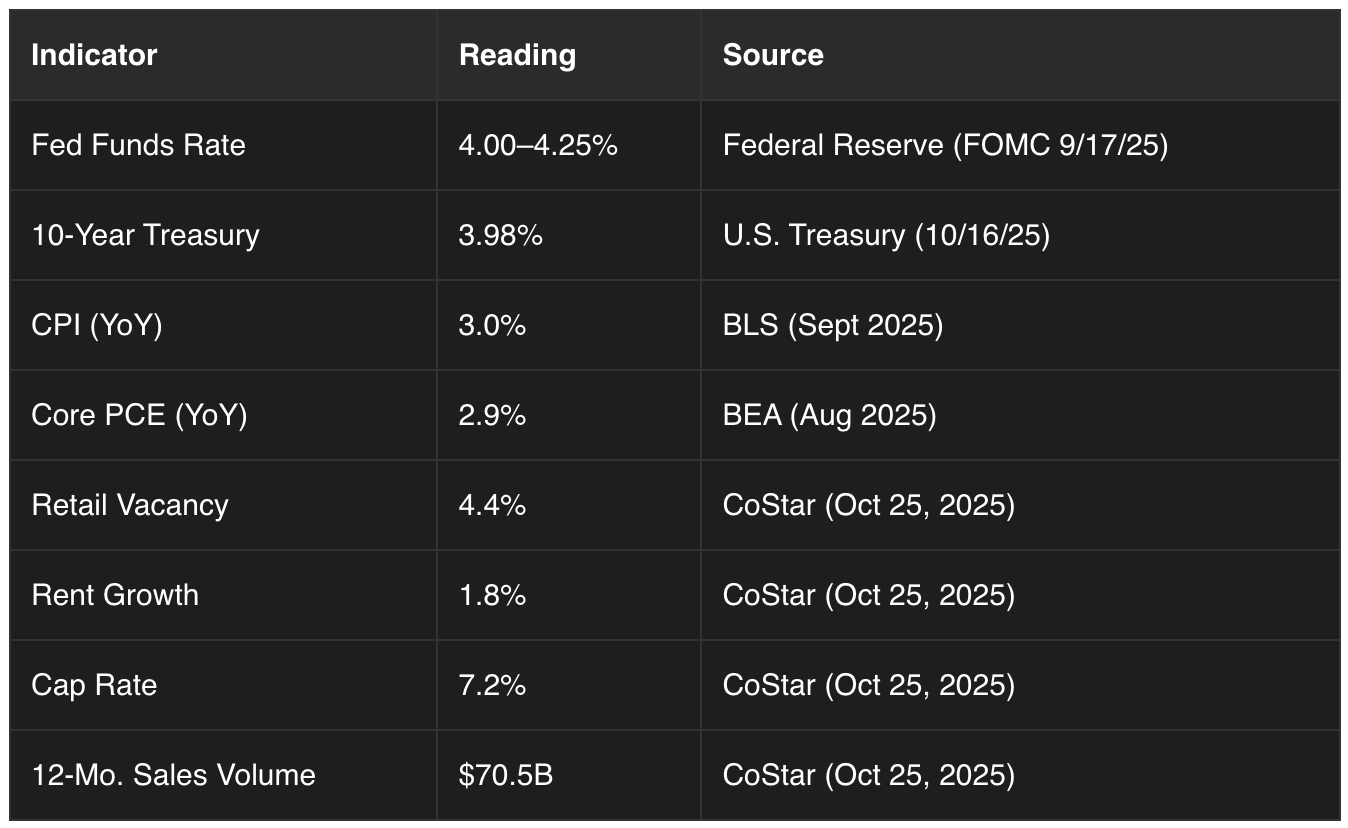
Task: Select the 4.4% reading cell
Action: (x=492, y=505)
